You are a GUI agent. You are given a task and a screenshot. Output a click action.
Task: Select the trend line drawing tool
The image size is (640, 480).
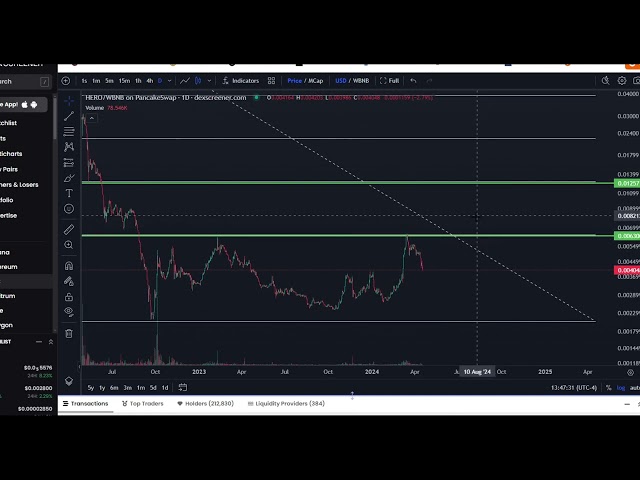point(69,116)
